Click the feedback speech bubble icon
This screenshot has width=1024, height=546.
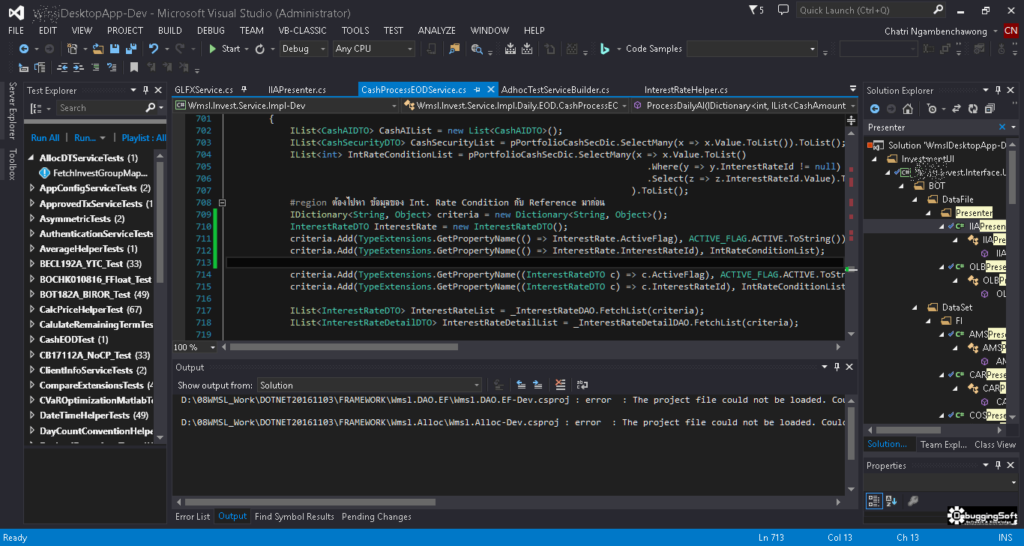point(784,10)
